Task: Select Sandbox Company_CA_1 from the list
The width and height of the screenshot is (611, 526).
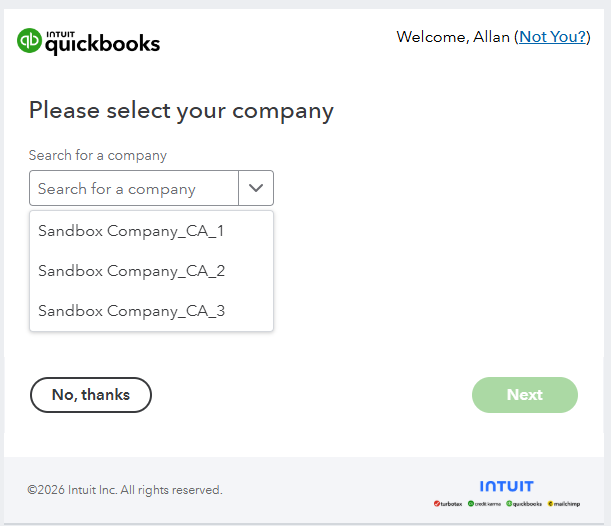Action: coord(131,231)
